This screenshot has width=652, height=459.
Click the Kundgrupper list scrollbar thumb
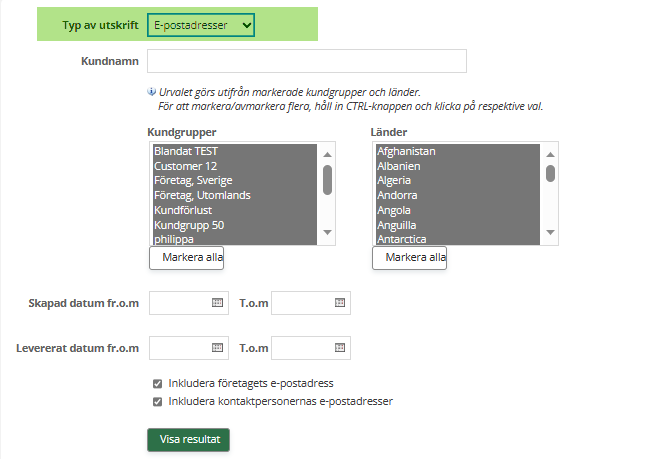pyautogui.click(x=327, y=180)
